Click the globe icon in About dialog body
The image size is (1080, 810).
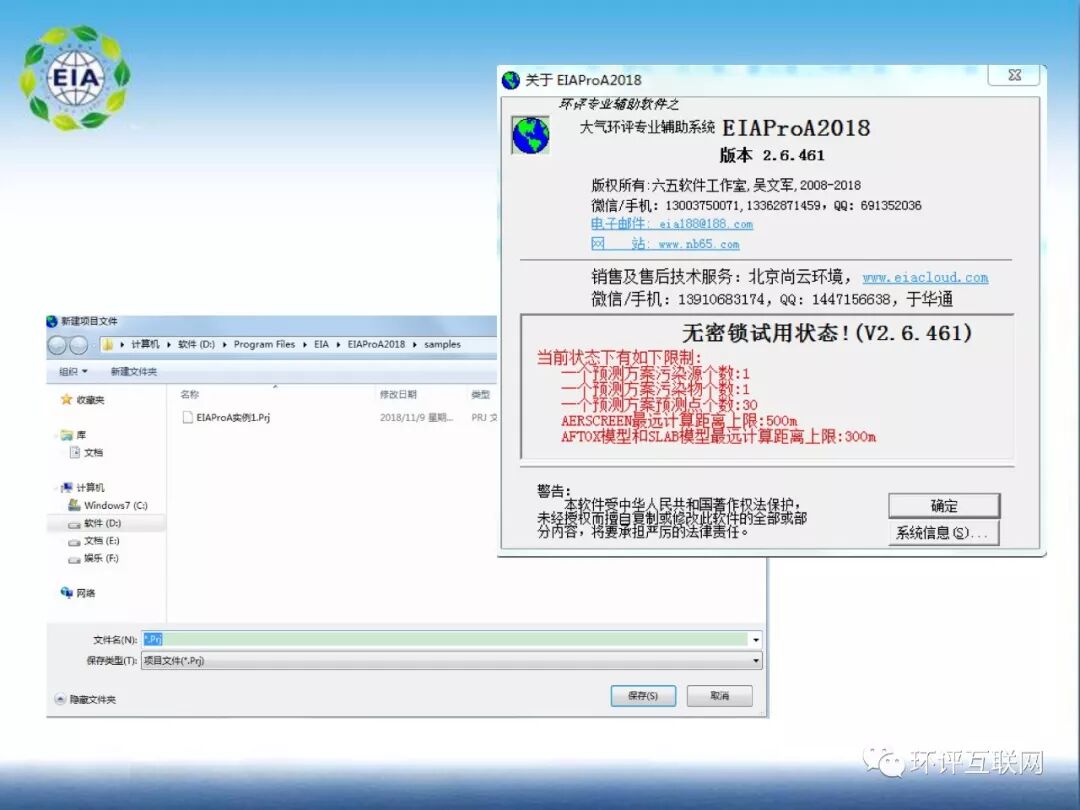click(530, 135)
